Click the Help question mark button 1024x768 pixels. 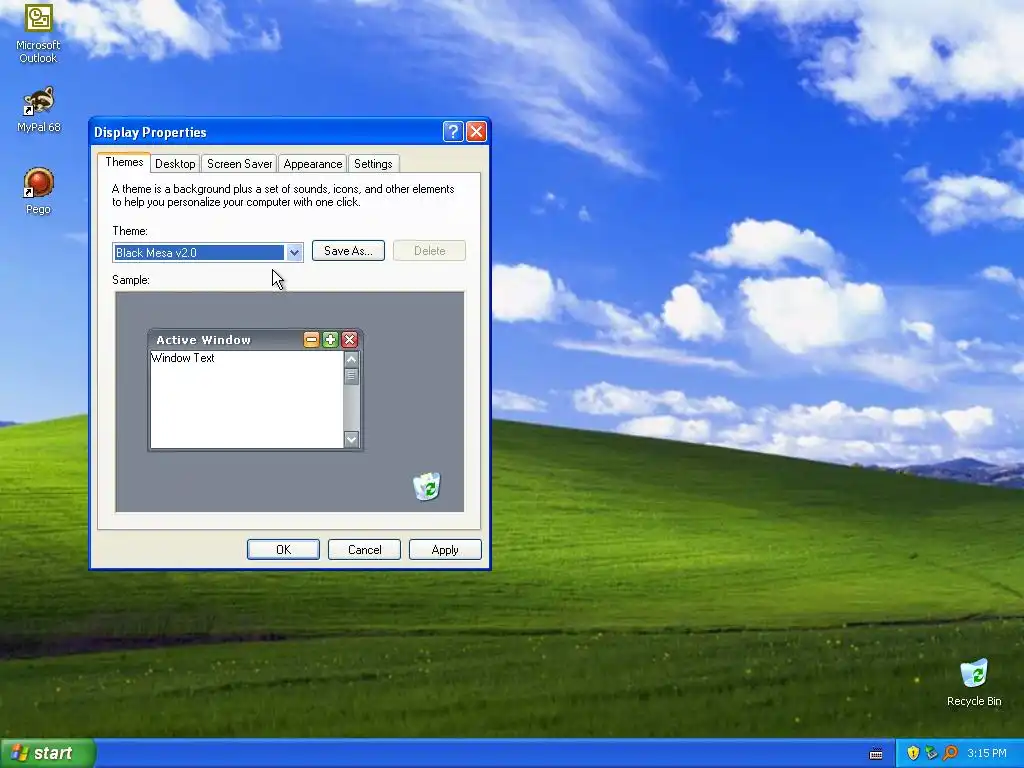pyautogui.click(x=453, y=132)
